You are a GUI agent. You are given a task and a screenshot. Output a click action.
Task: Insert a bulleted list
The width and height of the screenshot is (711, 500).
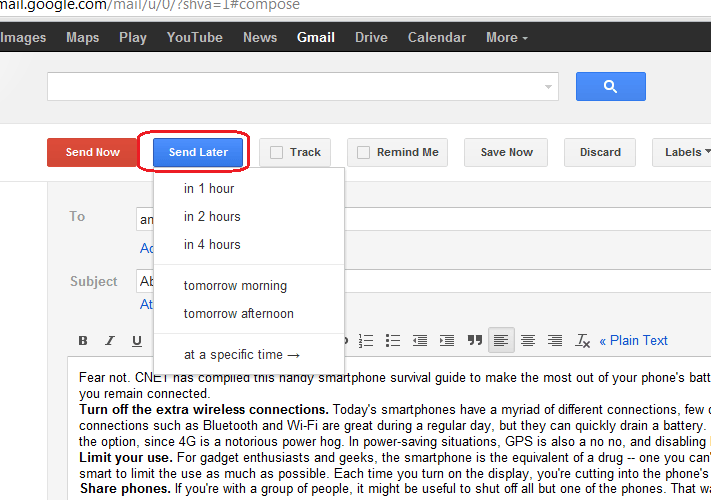coord(393,340)
